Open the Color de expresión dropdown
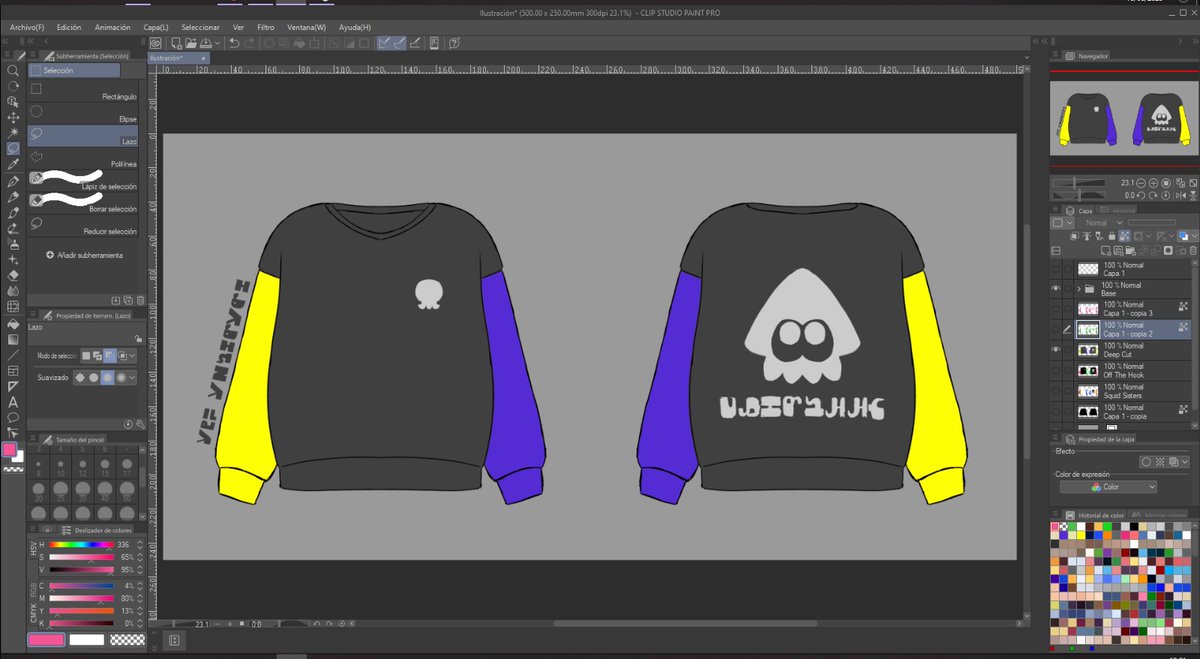 (x=1108, y=487)
